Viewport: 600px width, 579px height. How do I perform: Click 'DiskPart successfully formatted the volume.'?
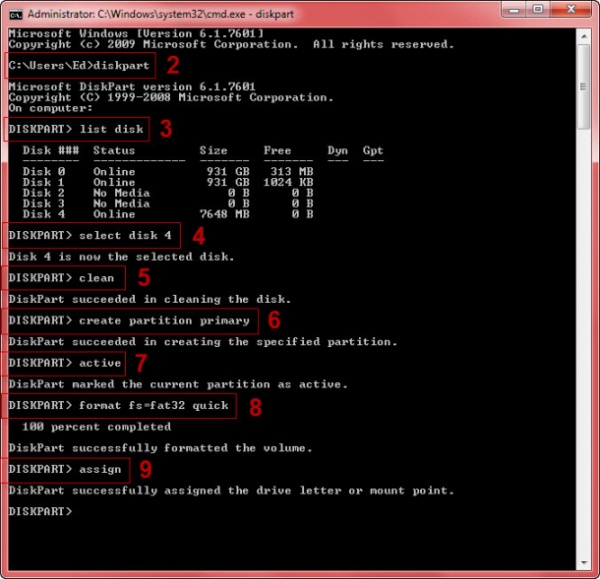pyautogui.click(x=160, y=448)
